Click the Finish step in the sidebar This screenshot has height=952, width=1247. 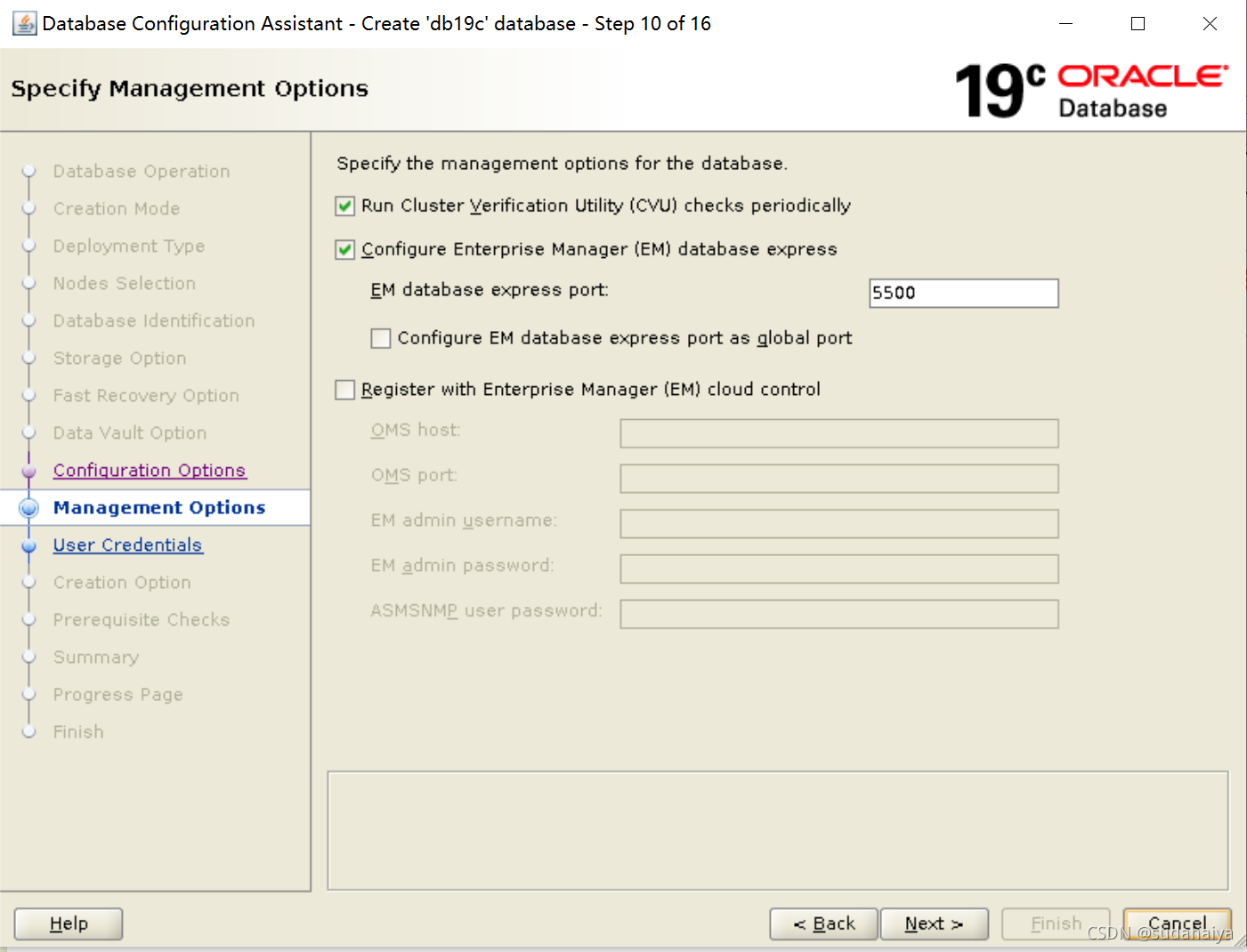tap(78, 731)
